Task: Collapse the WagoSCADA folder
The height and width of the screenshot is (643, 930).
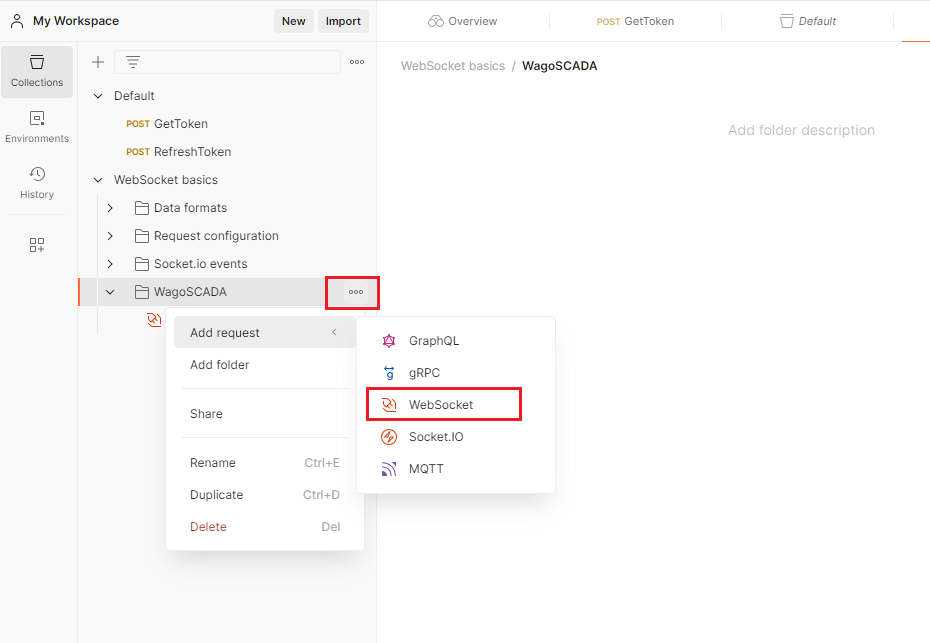Action: [110, 292]
